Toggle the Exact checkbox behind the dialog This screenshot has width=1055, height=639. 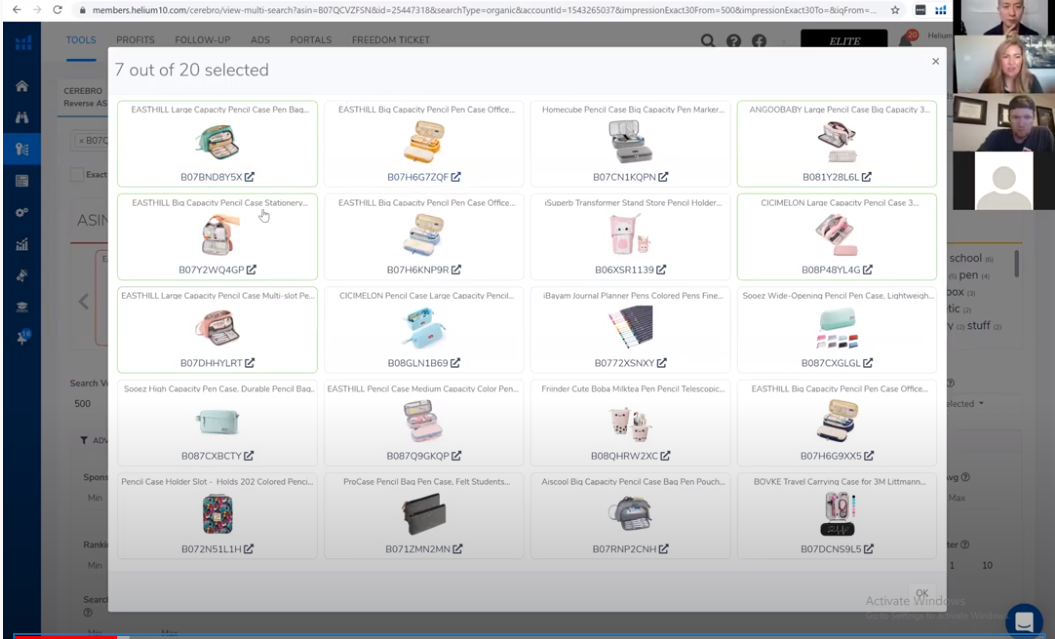point(77,174)
